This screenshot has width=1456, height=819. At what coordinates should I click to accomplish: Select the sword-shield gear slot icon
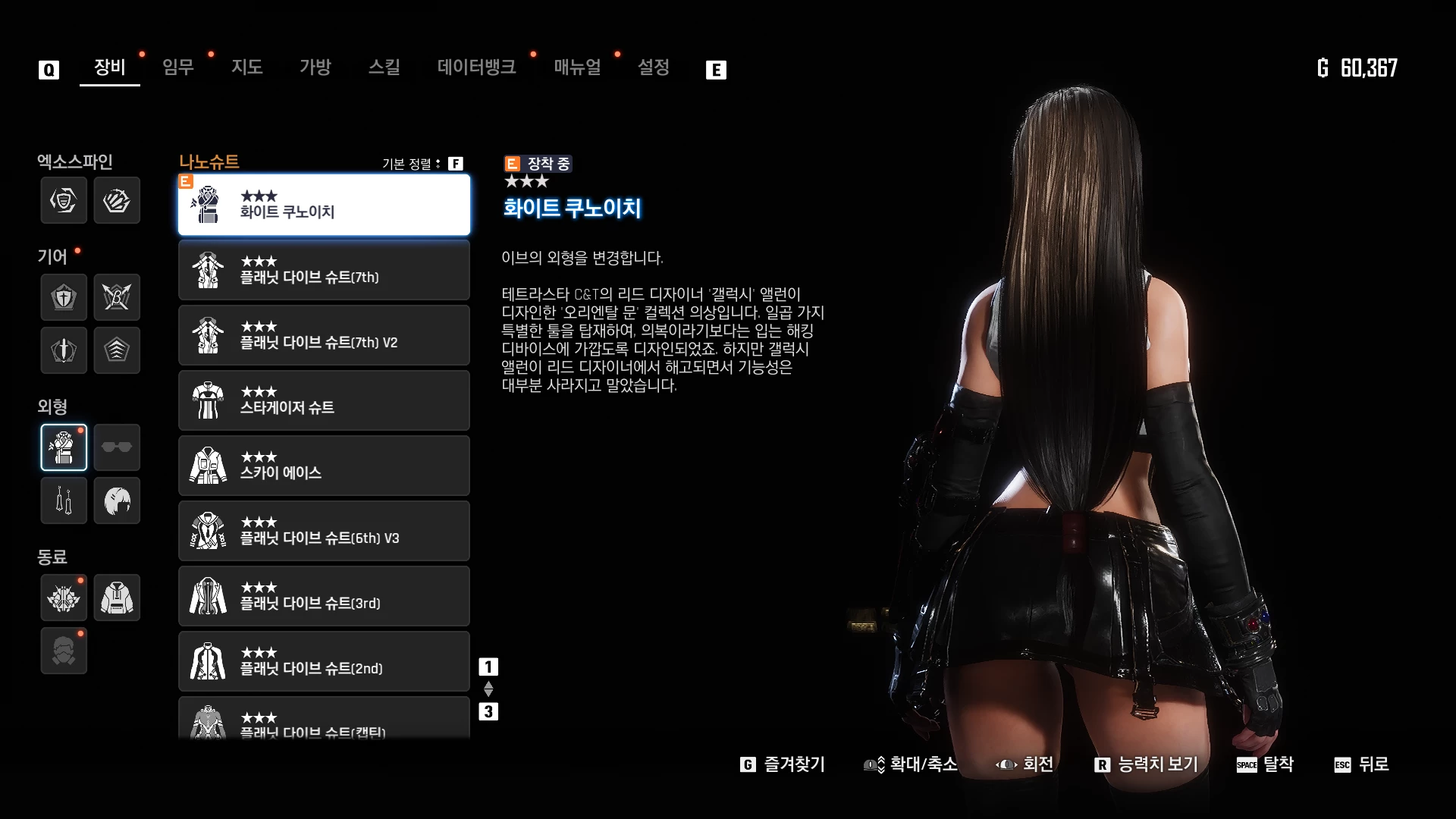coord(64,350)
